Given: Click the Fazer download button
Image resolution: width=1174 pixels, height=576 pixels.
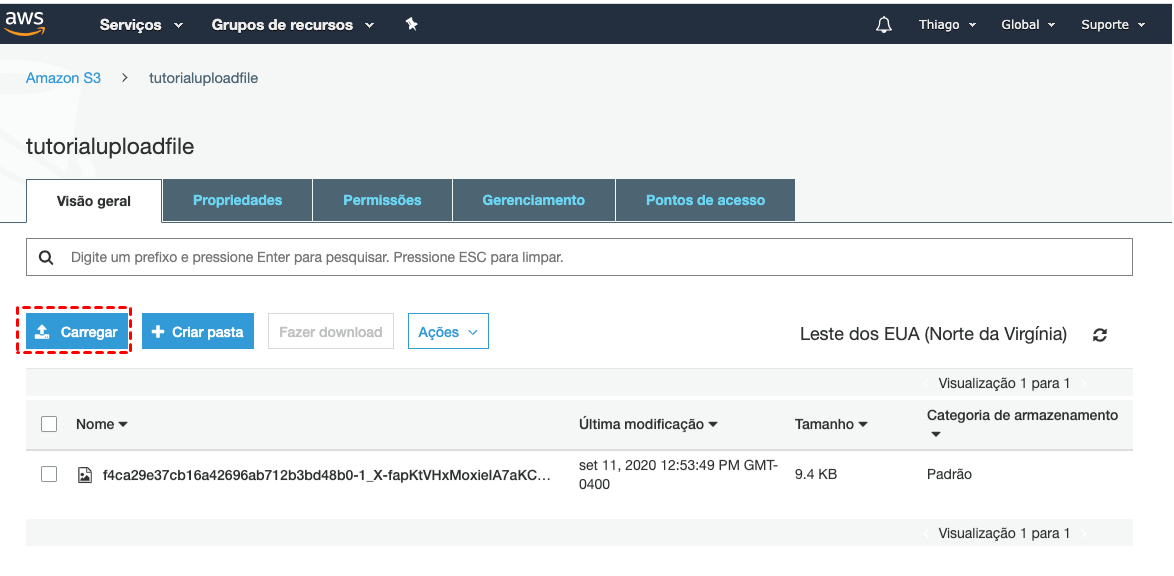Looking at the screenshot, I should (331, 332).
